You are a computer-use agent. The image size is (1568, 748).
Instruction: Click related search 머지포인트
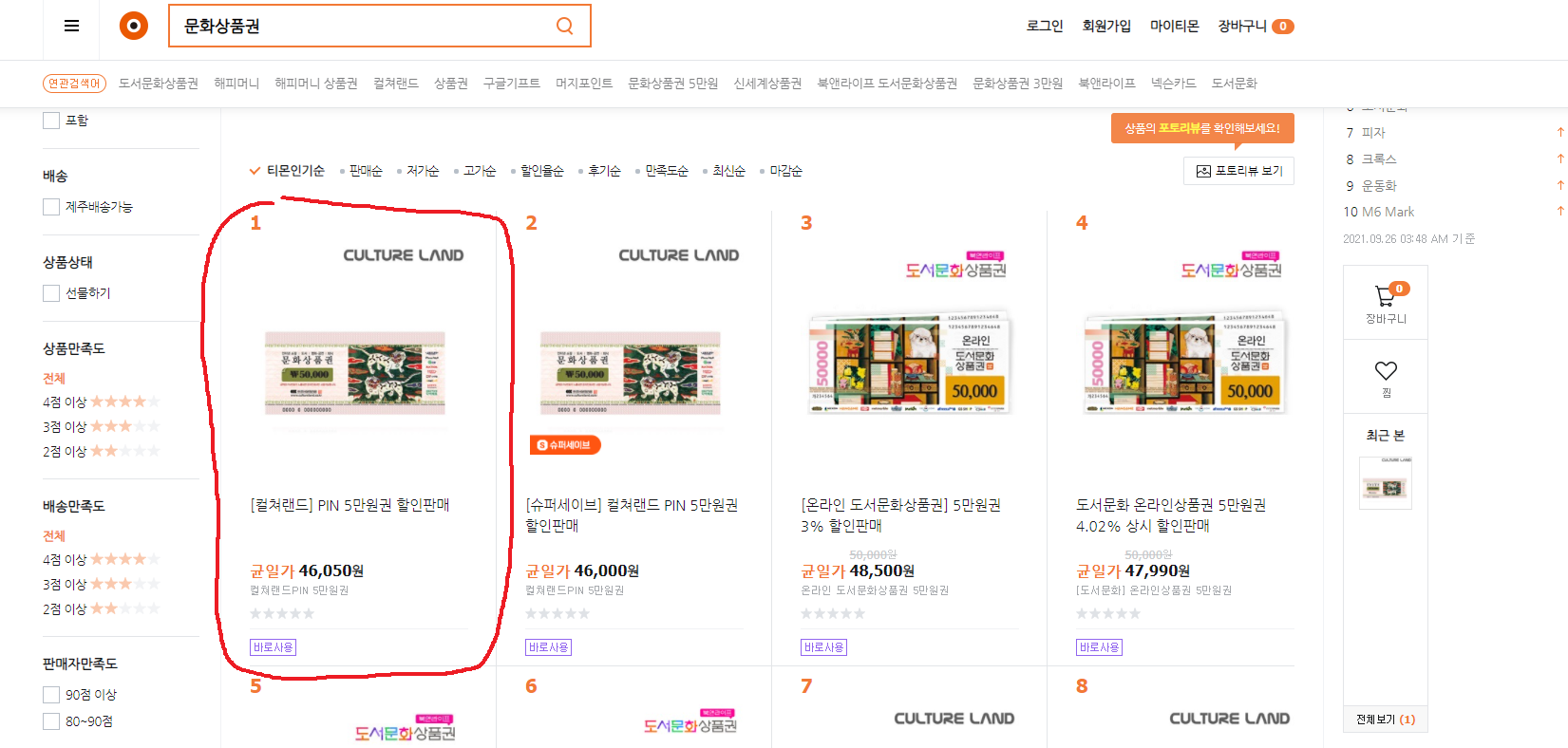point(584,84)
